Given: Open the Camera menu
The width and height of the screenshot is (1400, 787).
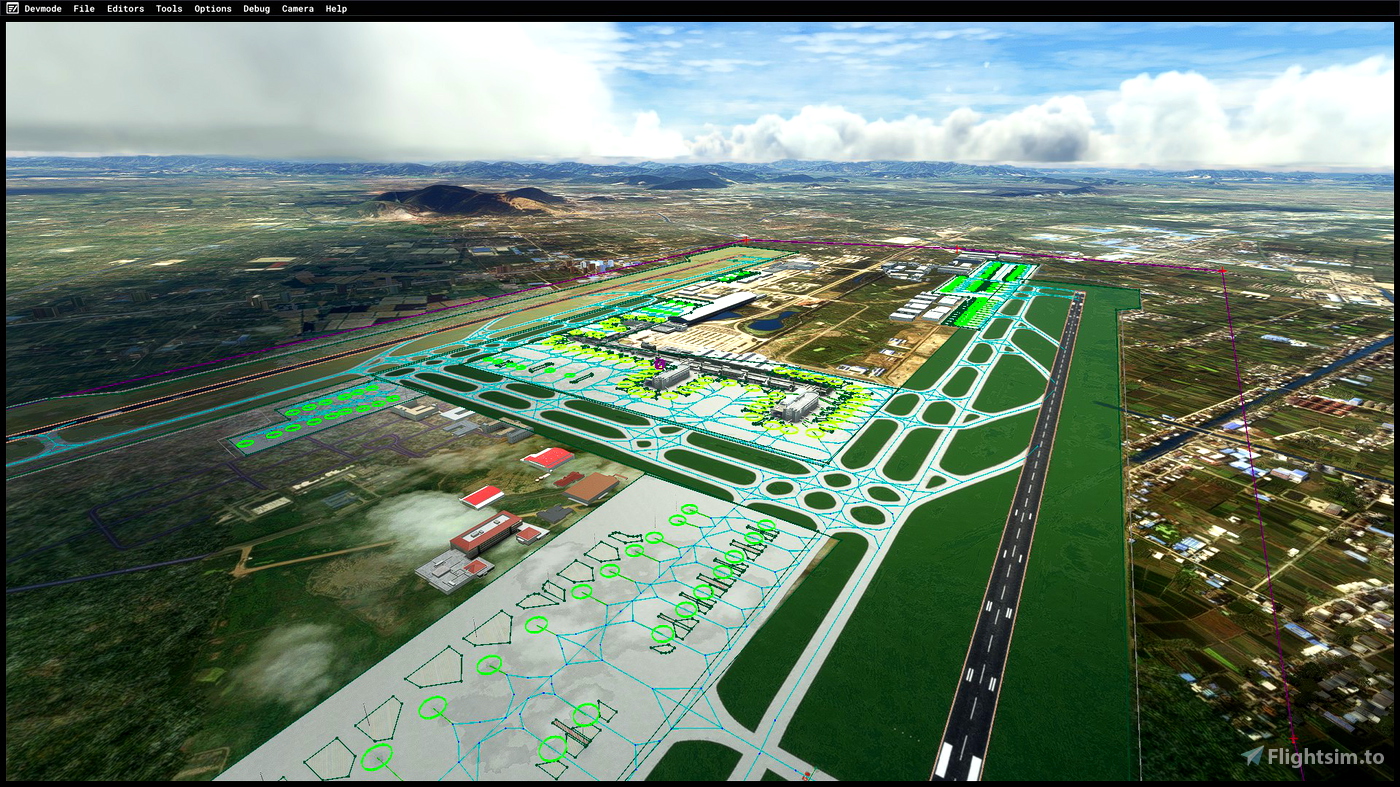Looking at the screenshot, I should [297, 8].
